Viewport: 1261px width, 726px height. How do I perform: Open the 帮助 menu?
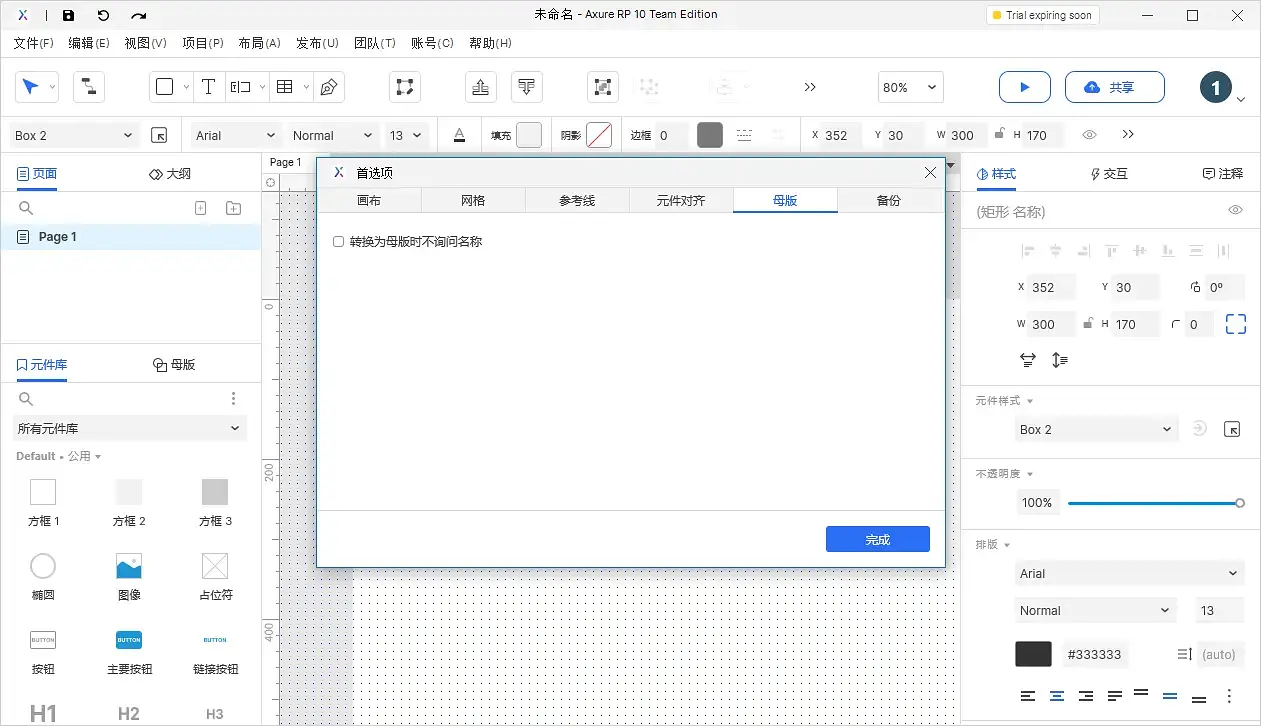click(x=490, y=43)
